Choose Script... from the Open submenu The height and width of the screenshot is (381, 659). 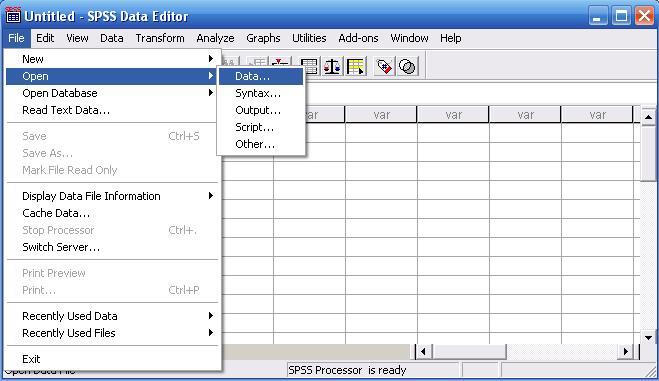[261, 127]
